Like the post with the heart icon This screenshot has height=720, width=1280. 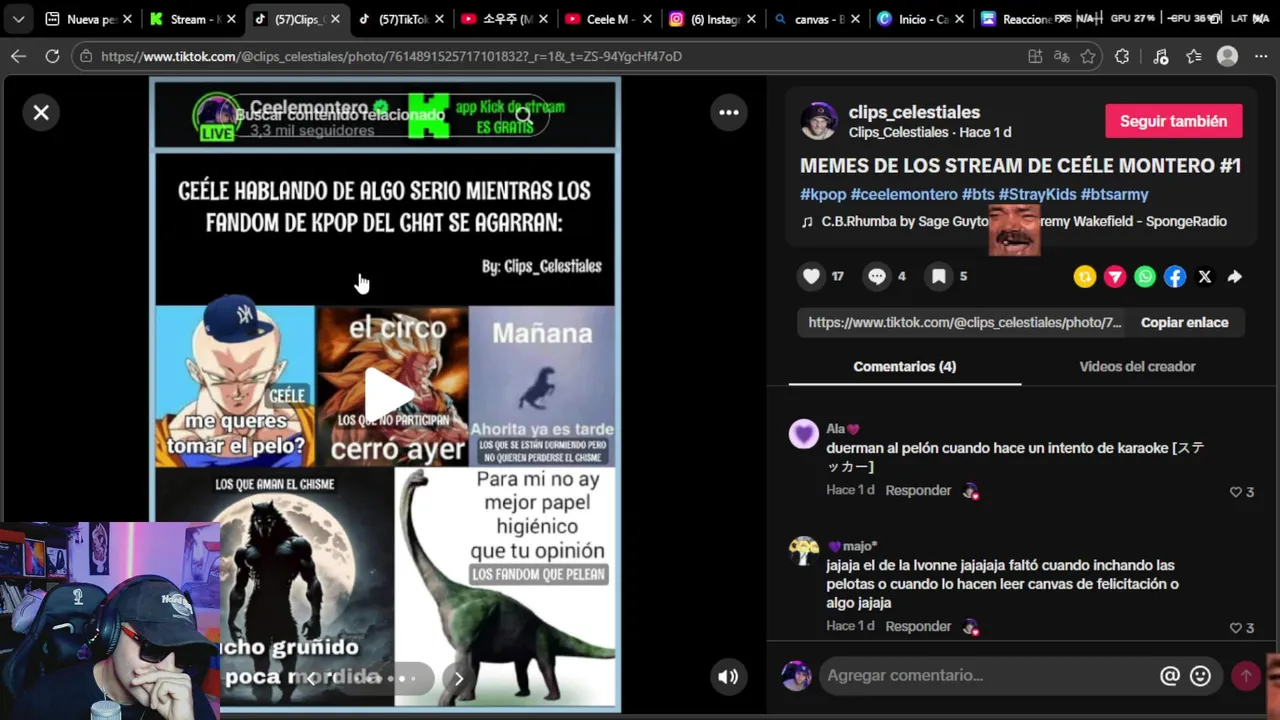(812, 276)
